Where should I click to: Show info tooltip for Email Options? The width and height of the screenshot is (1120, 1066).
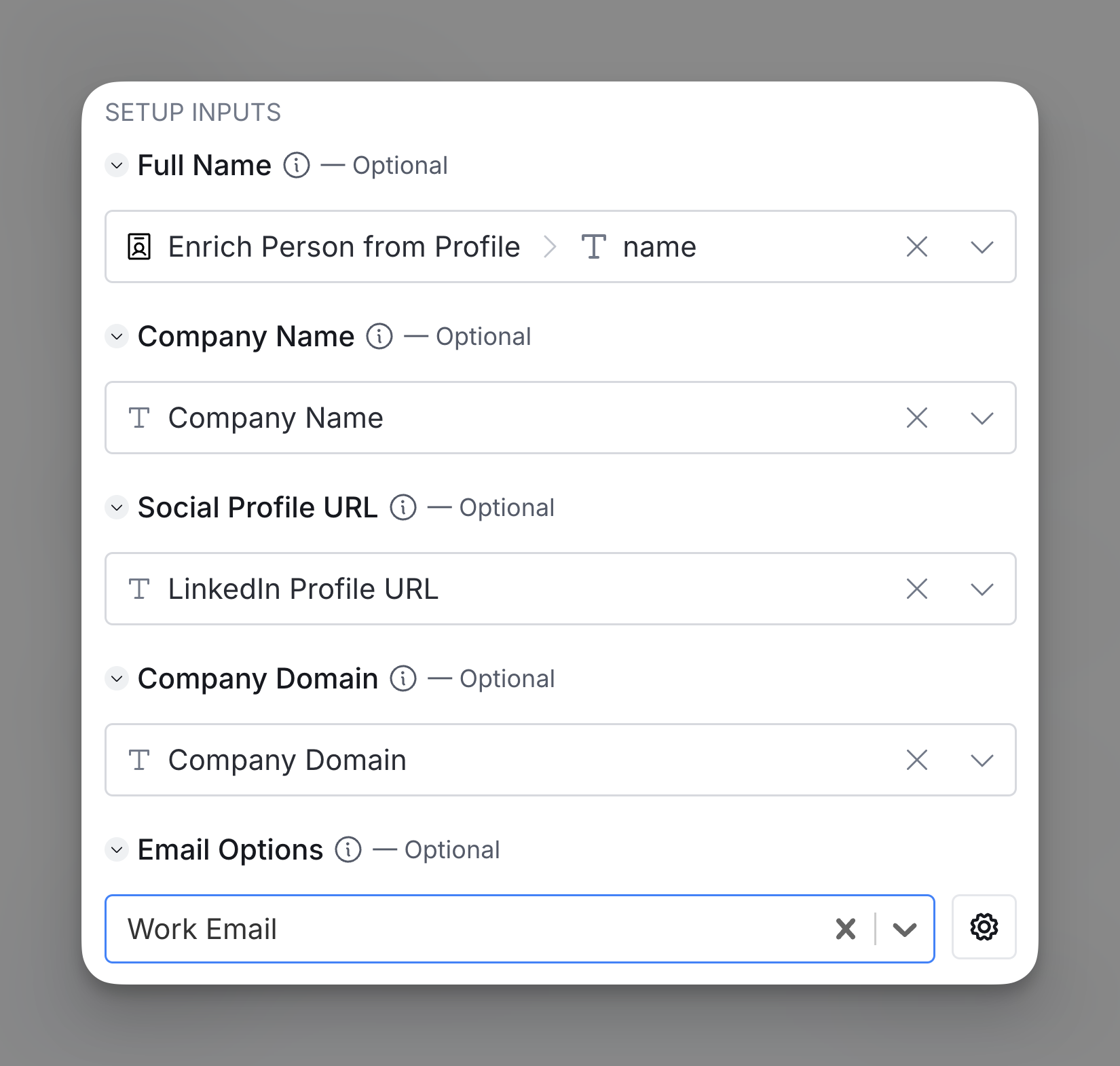(348, 849)
